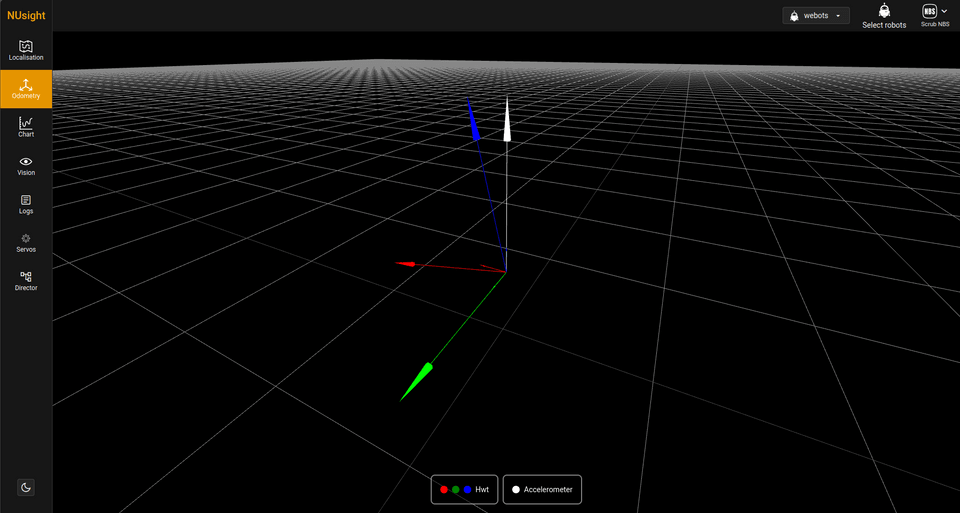The height and width of the screenshot is (513, 960).
Task: Open the Director view
Action: [x=26, y=281]
